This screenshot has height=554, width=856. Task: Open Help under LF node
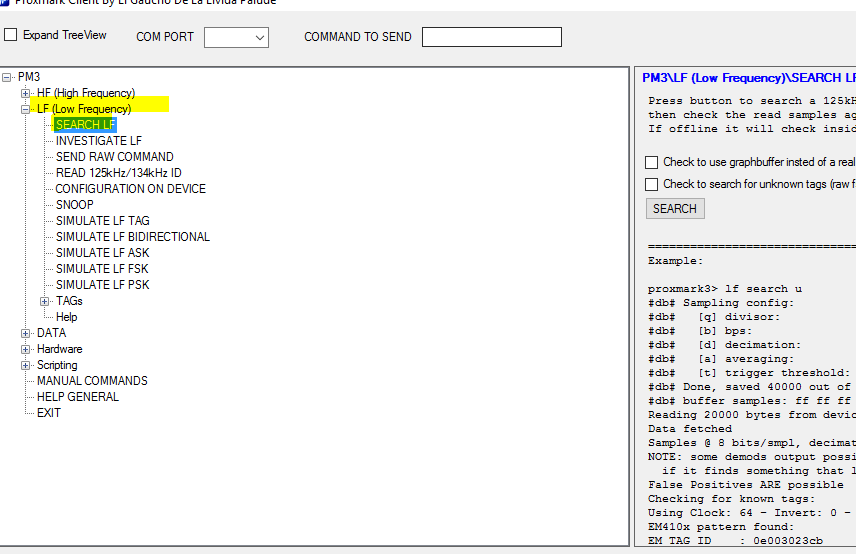(x=67, y=317)
